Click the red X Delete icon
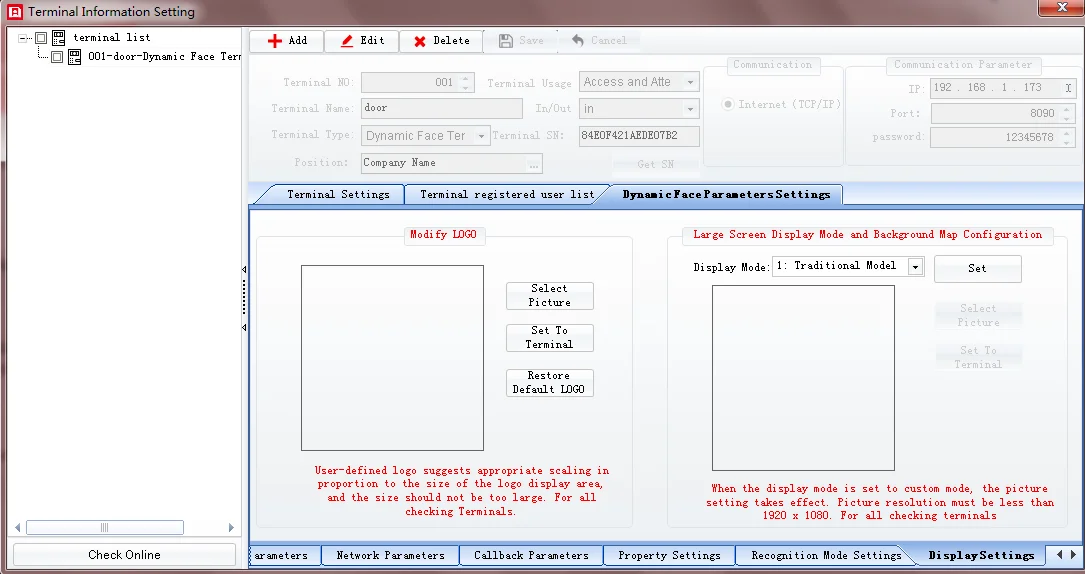The width and height of the screenshot is (1085, 574). pyautogui.click(x=420, y=41)
